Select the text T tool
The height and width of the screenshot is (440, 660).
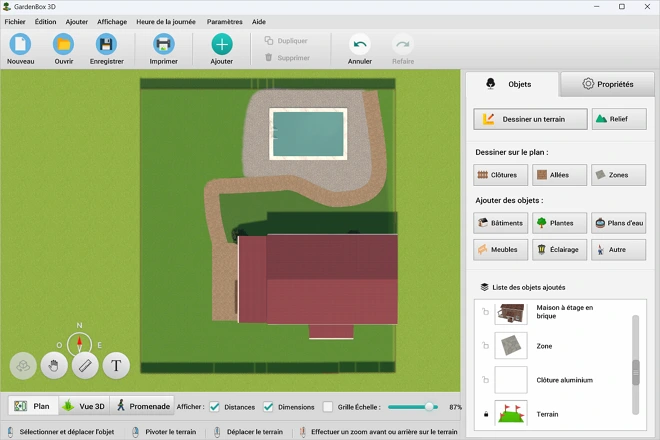tap(116, 366)
